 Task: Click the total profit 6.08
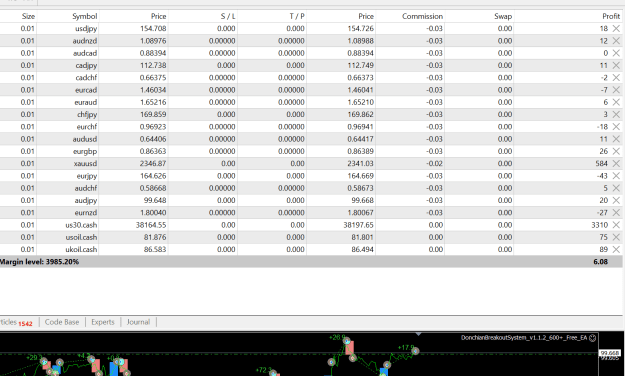pos(600,262)
